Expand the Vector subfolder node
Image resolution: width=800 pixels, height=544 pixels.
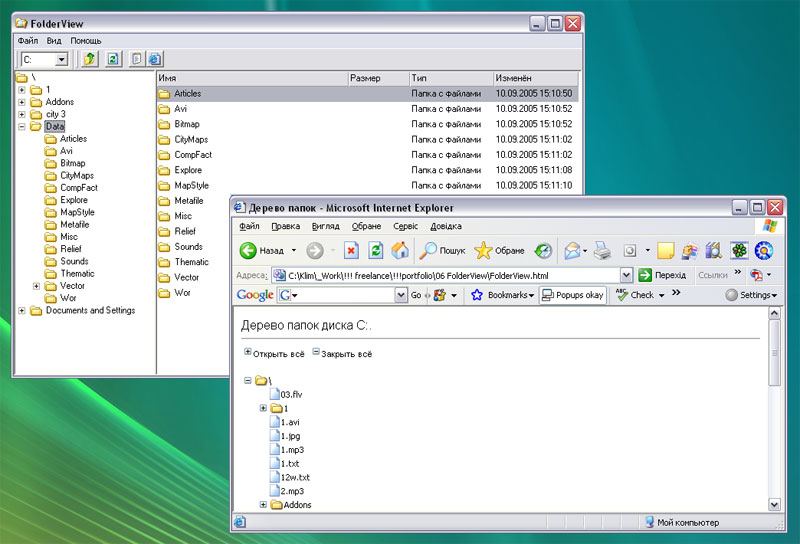click(36, 286)
